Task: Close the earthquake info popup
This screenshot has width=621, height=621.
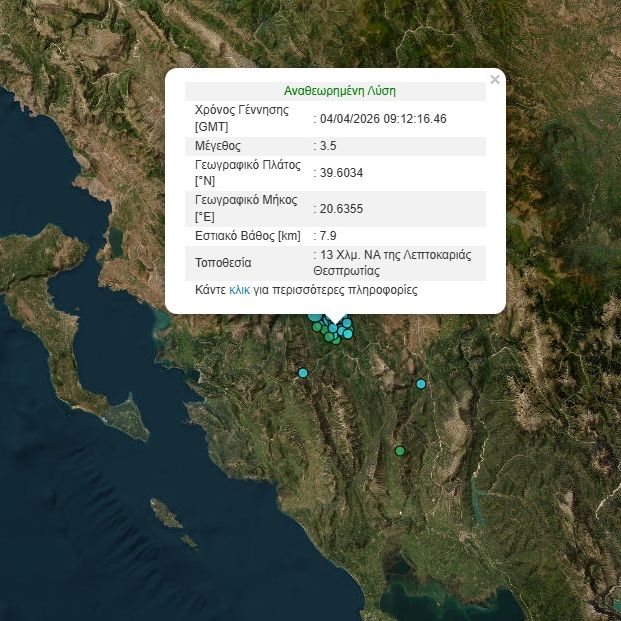Action: (495, 80)
